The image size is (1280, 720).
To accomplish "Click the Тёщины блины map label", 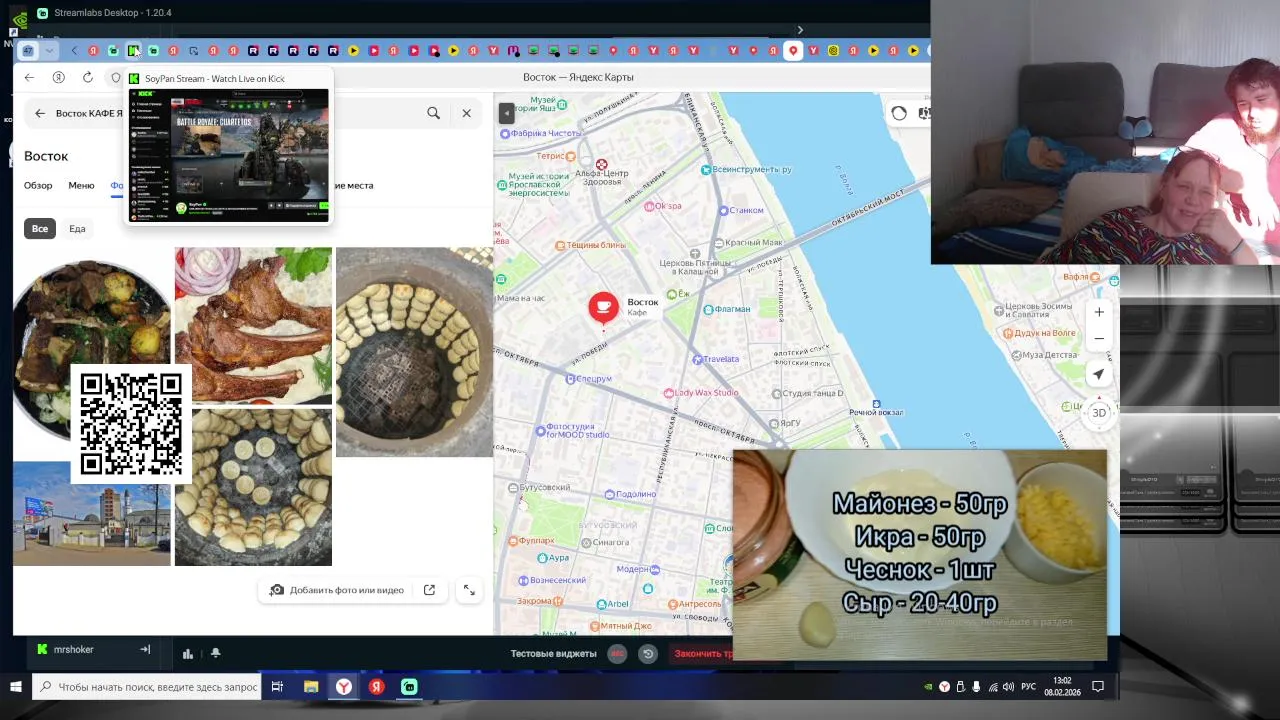I will 590,245.
